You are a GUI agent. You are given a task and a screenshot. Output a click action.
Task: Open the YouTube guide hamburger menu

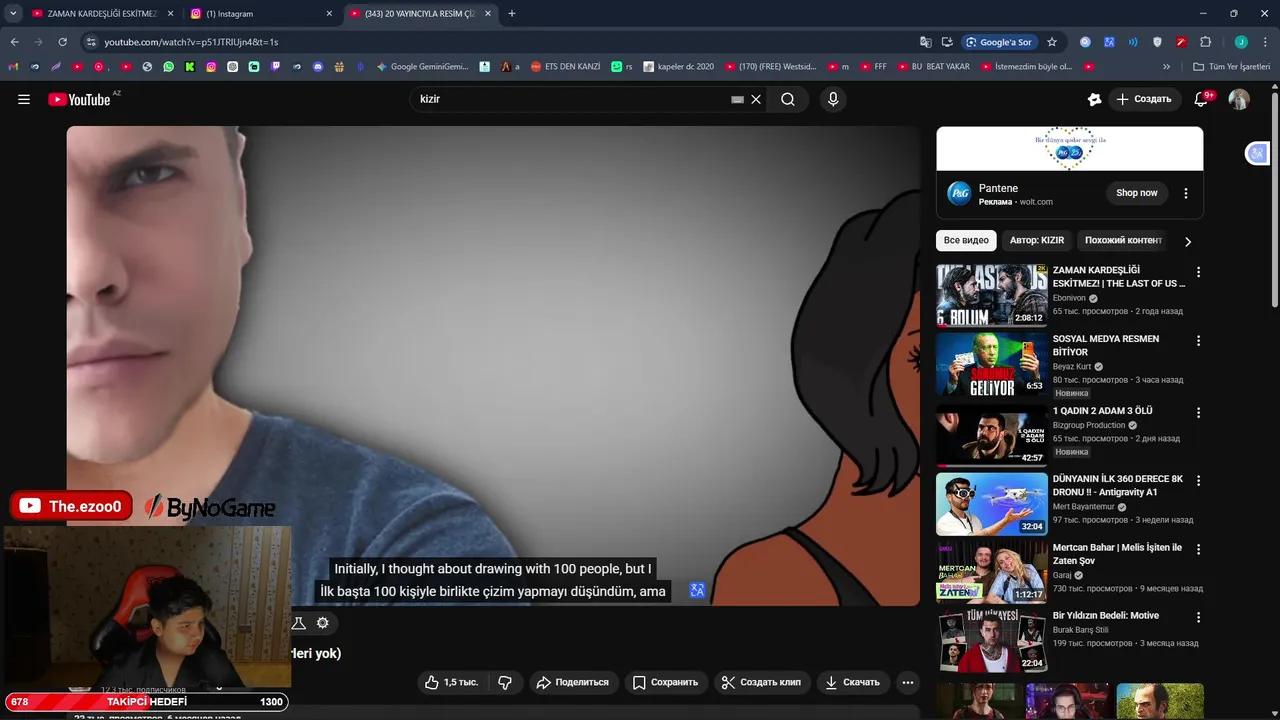pyautogui.click(x=24, y=99)
